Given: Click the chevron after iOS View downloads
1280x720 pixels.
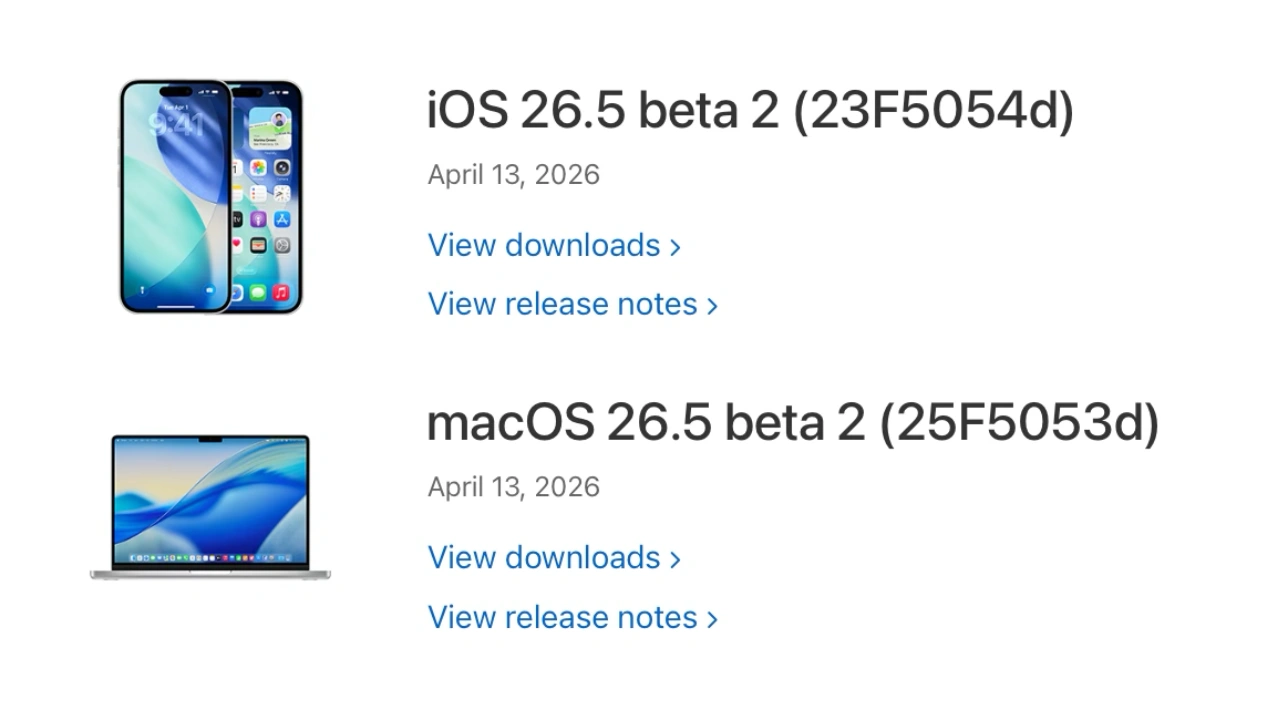Looking at the screenshot, I should pos(676,246).
